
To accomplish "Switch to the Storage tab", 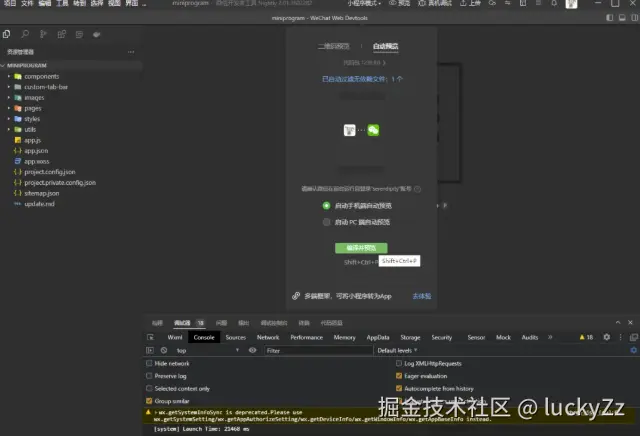I will (x=410, y=337).
